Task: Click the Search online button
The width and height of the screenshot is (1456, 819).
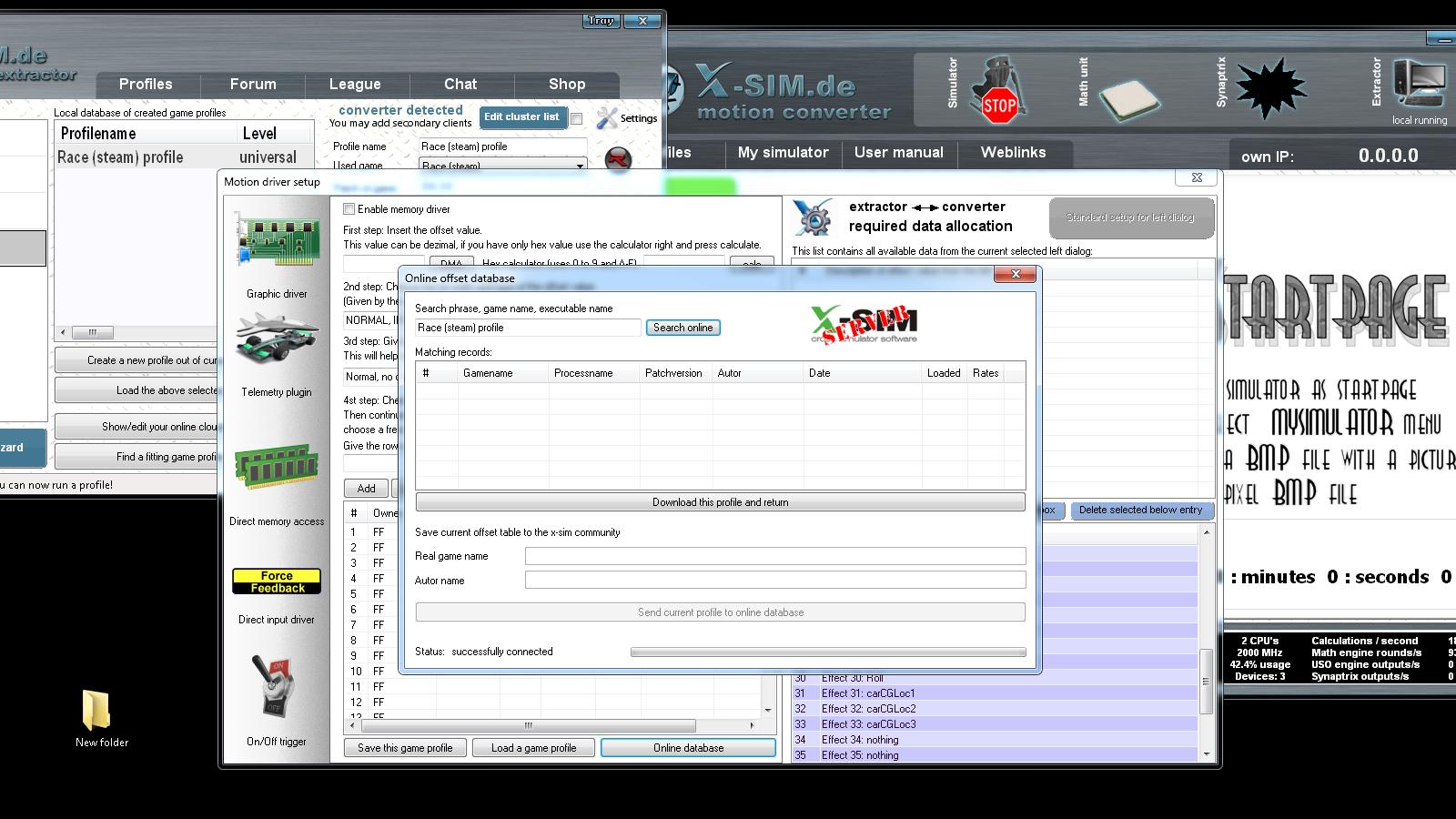Action: [x=682, y=328]
